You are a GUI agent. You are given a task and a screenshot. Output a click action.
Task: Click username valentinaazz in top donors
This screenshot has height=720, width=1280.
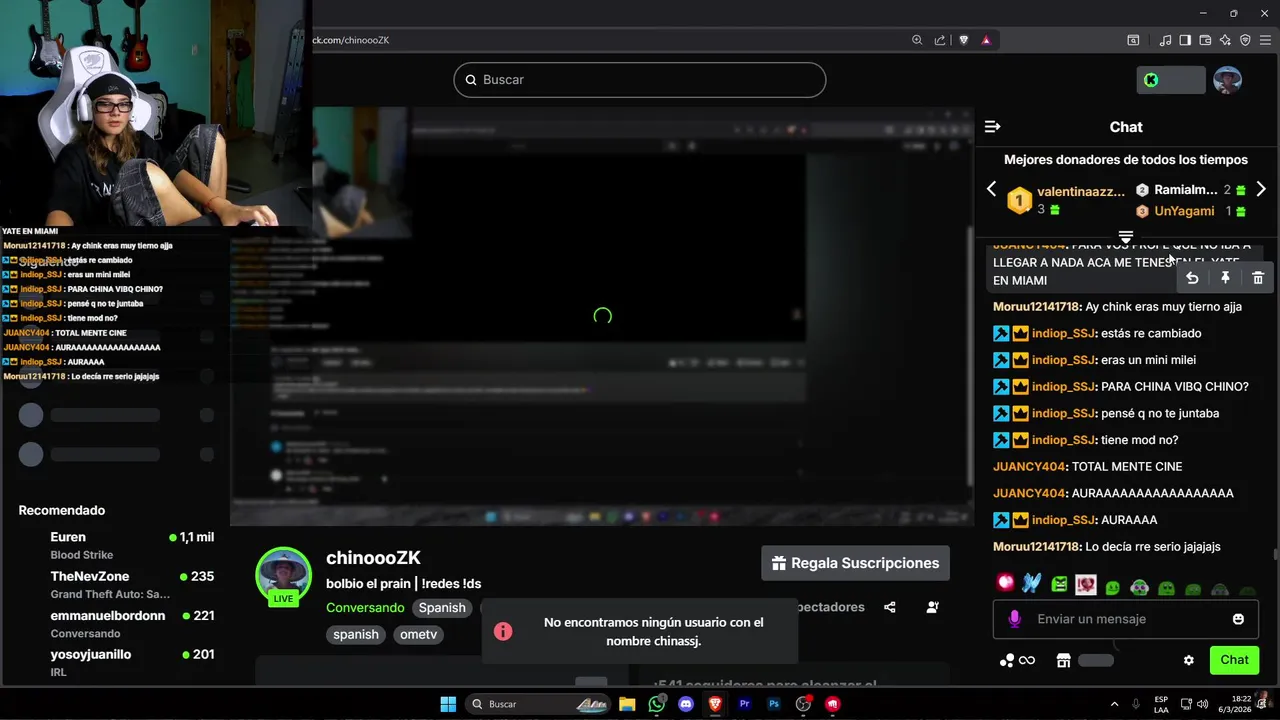[x=1081, y=191]
